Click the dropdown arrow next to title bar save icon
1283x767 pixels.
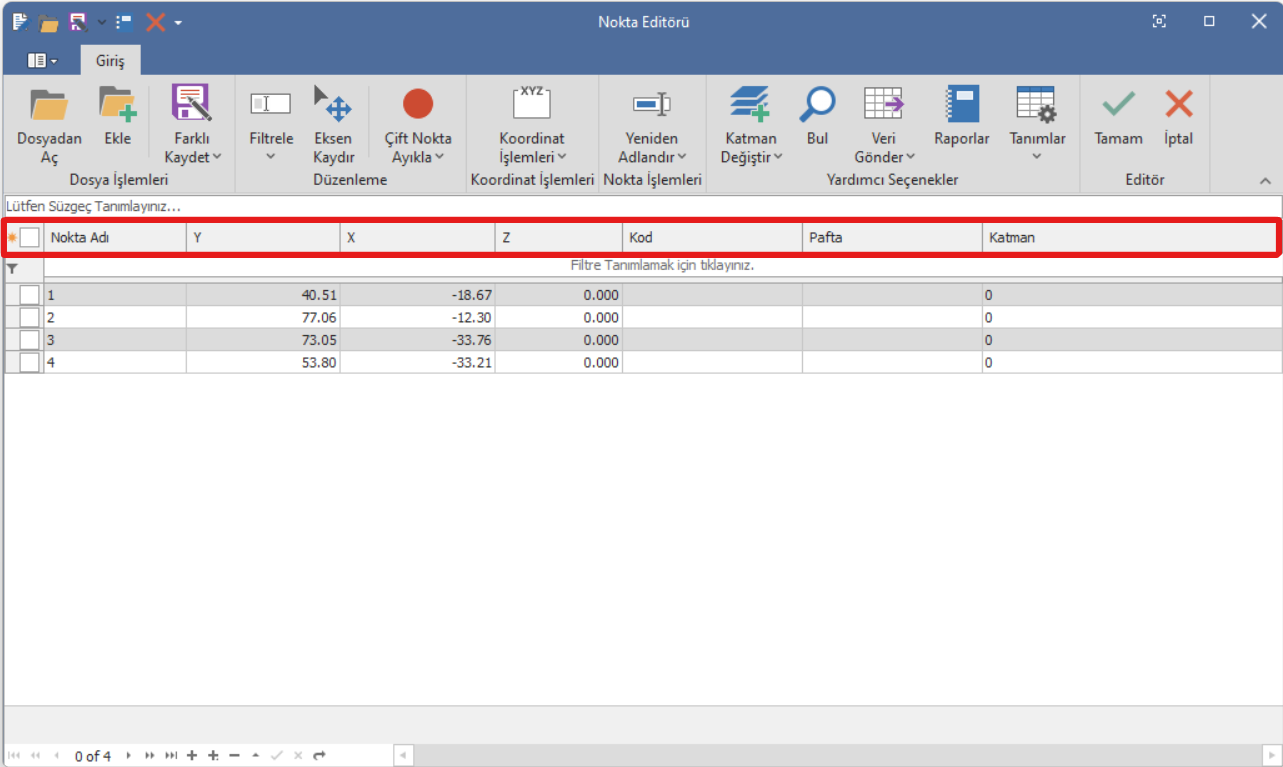[x=101, y=22]
